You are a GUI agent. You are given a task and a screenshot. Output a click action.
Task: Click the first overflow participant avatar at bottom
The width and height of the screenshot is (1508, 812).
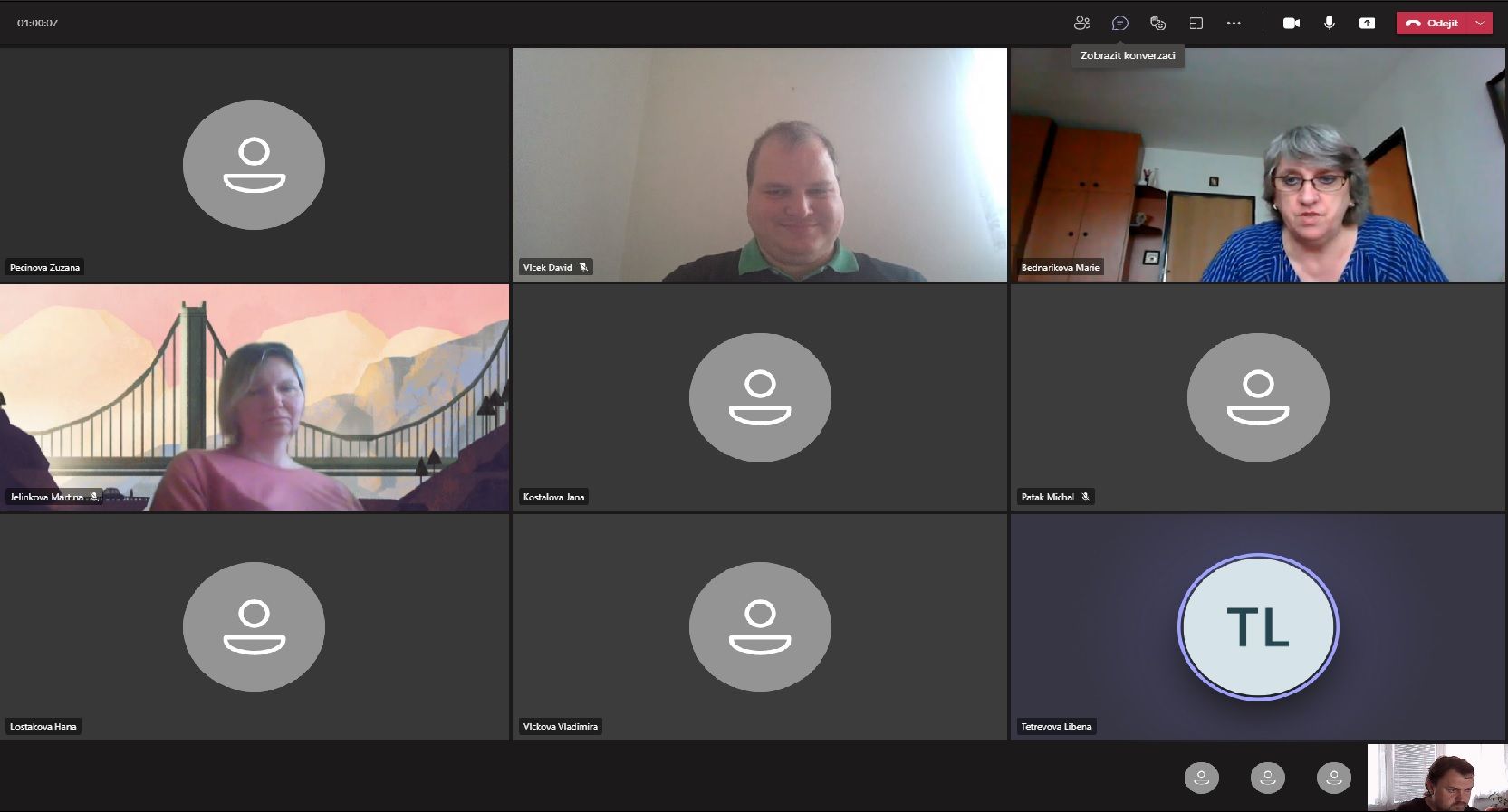pyautogui.click(x=1201, y=778)
